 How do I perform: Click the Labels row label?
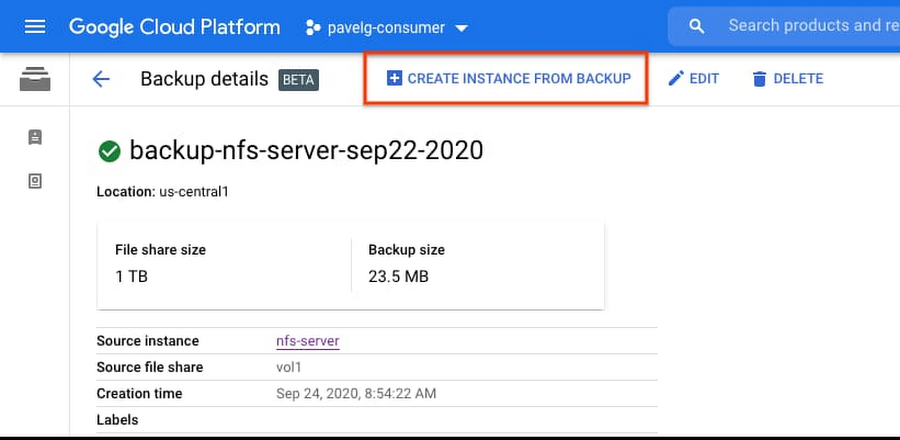118,420
